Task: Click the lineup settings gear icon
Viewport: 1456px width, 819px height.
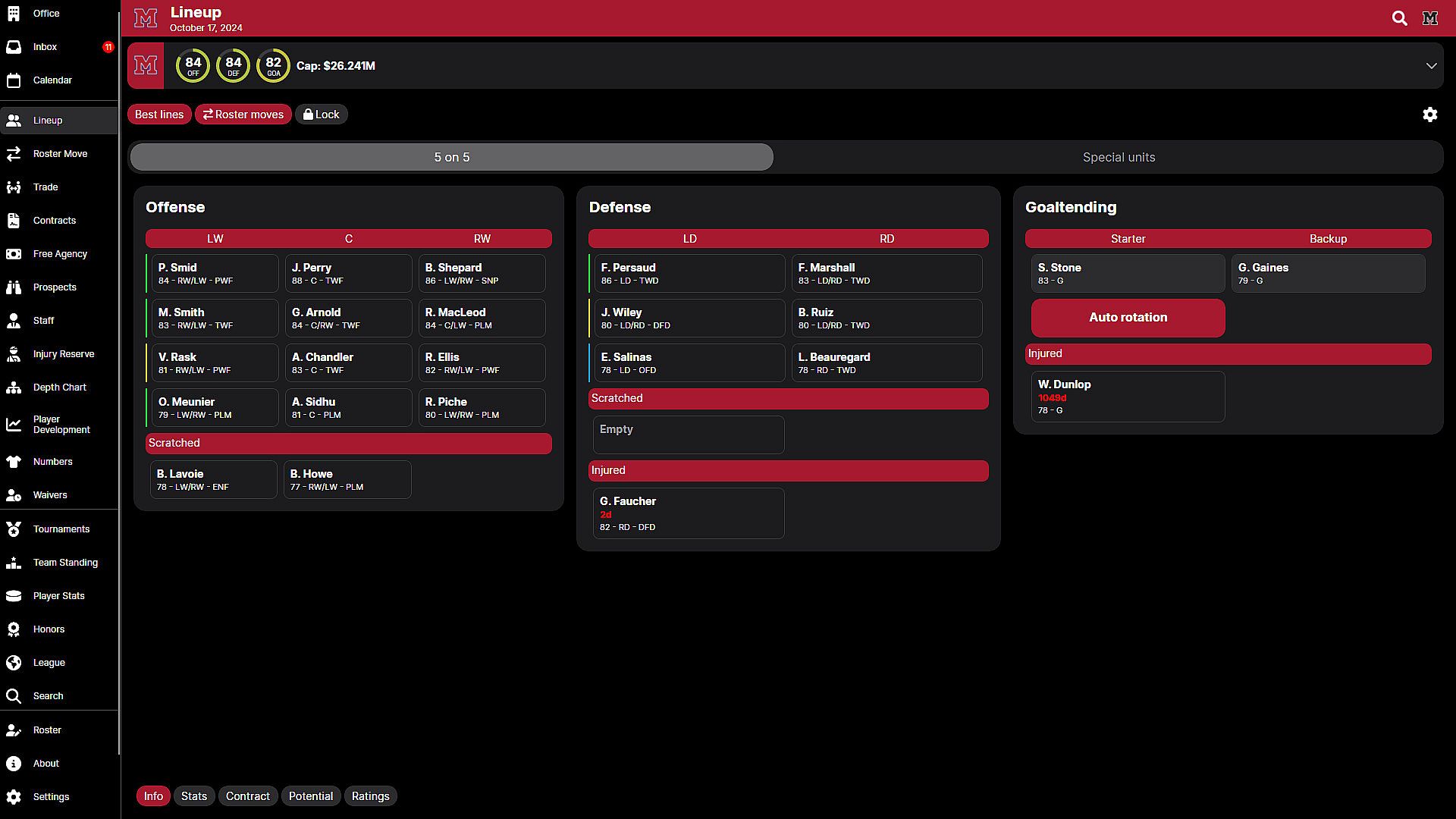Action: point(1429,115)
